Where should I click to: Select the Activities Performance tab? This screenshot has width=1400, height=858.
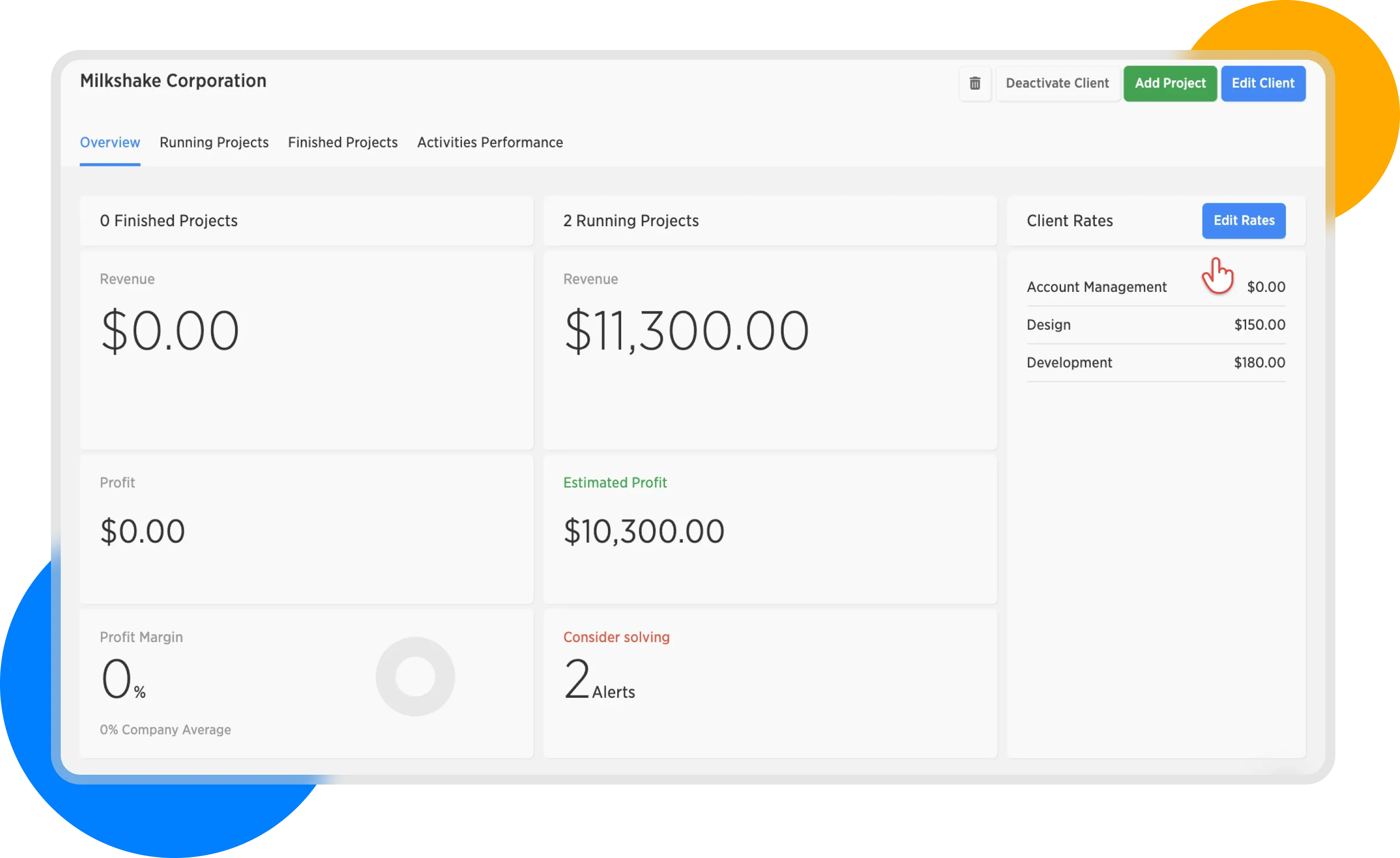tap(490, 143)
